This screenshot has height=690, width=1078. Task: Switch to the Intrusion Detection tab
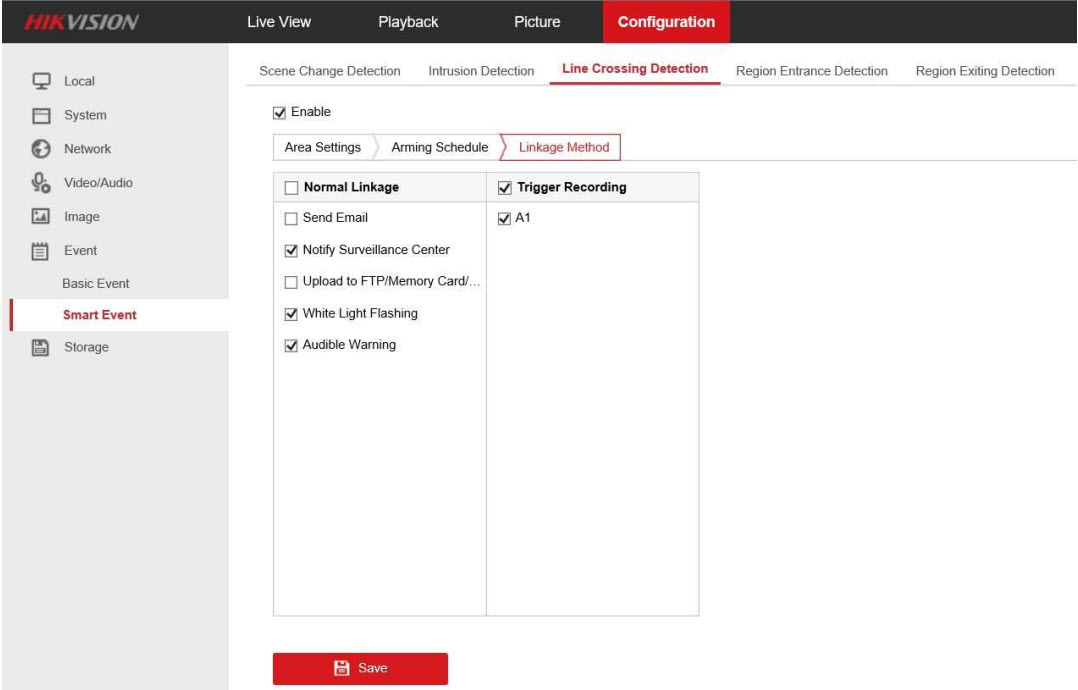481,71
